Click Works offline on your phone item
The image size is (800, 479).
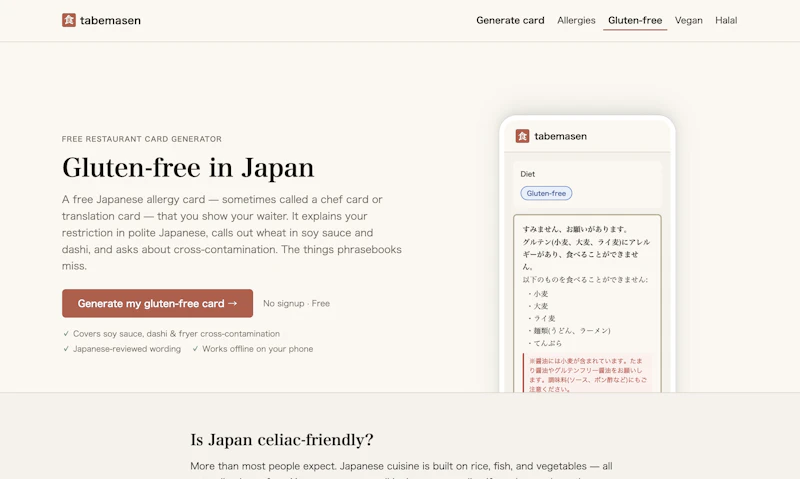click(x=253, y=349)
